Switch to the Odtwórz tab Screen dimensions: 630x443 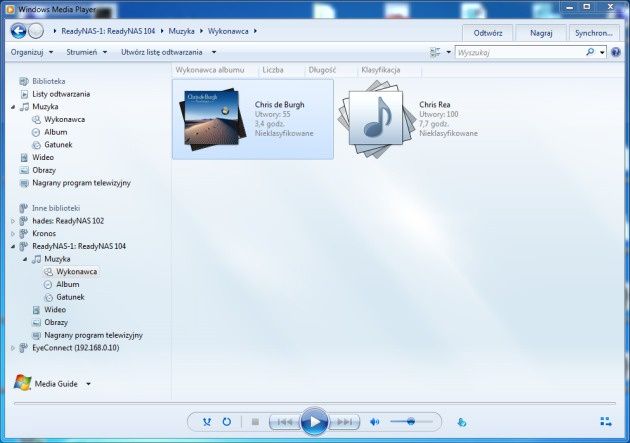(x=488, y=33)
